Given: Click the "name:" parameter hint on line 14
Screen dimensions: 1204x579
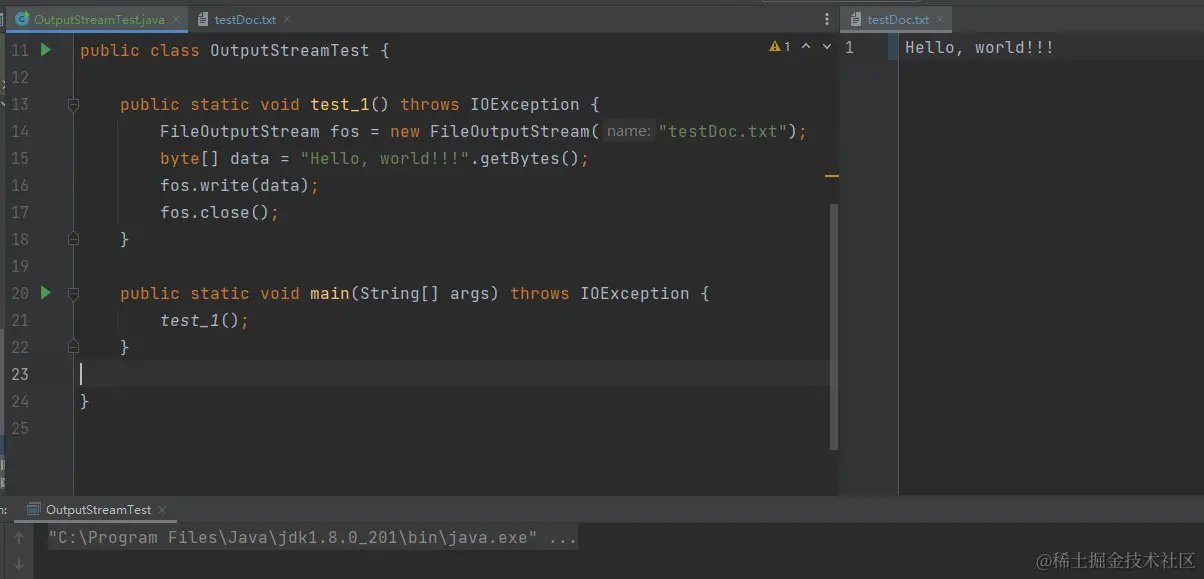Looking at the screenshot, I should [629, 131].
